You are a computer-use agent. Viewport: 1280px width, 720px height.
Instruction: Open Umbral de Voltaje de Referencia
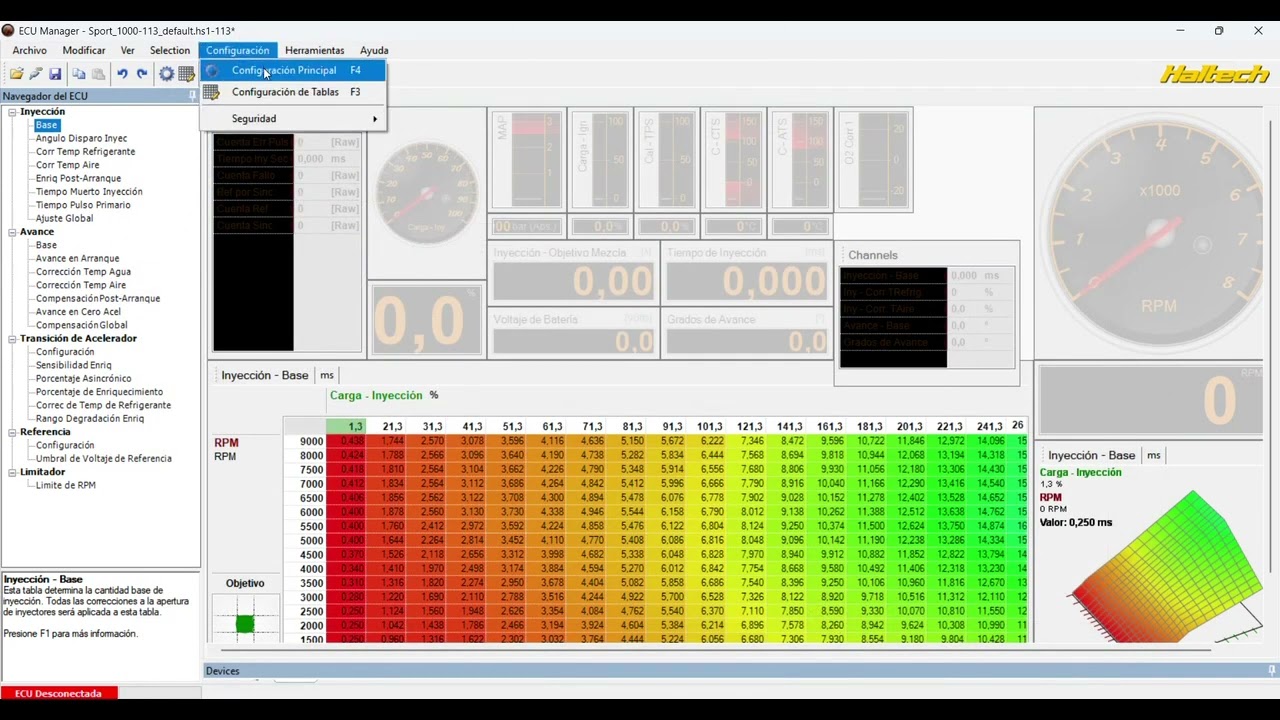pyautogui.click(x=103, y=459)
